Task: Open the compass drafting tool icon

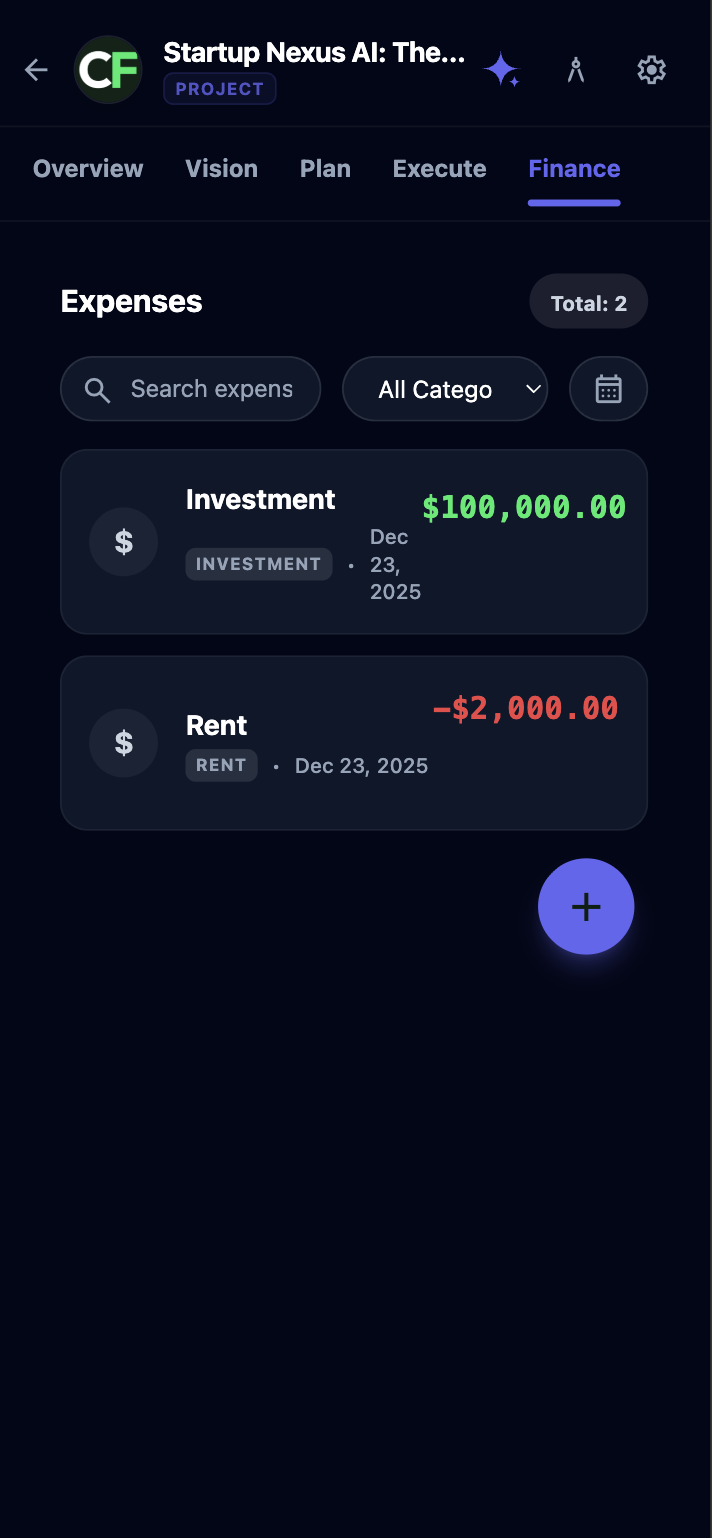Action: point(575,70)
